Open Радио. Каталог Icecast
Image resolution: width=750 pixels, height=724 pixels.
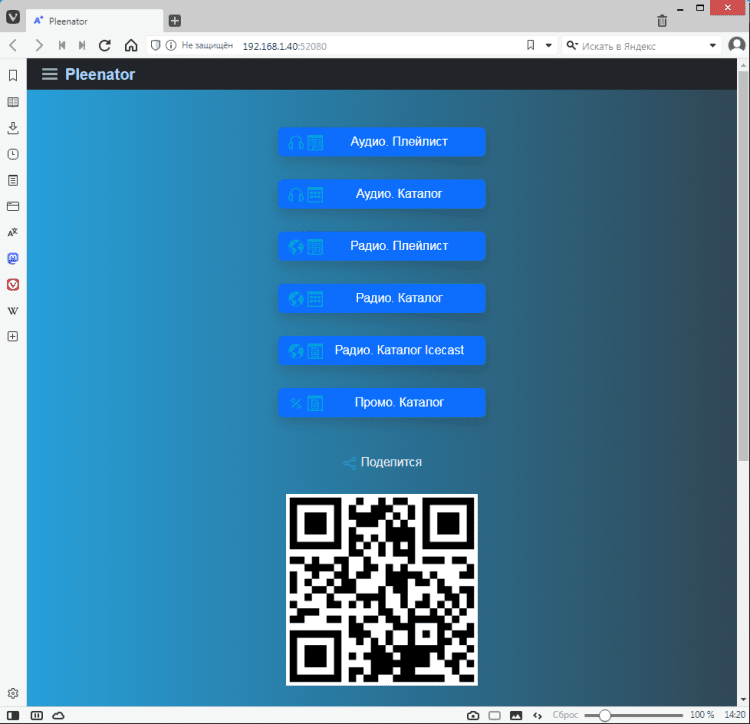[382, 350]
